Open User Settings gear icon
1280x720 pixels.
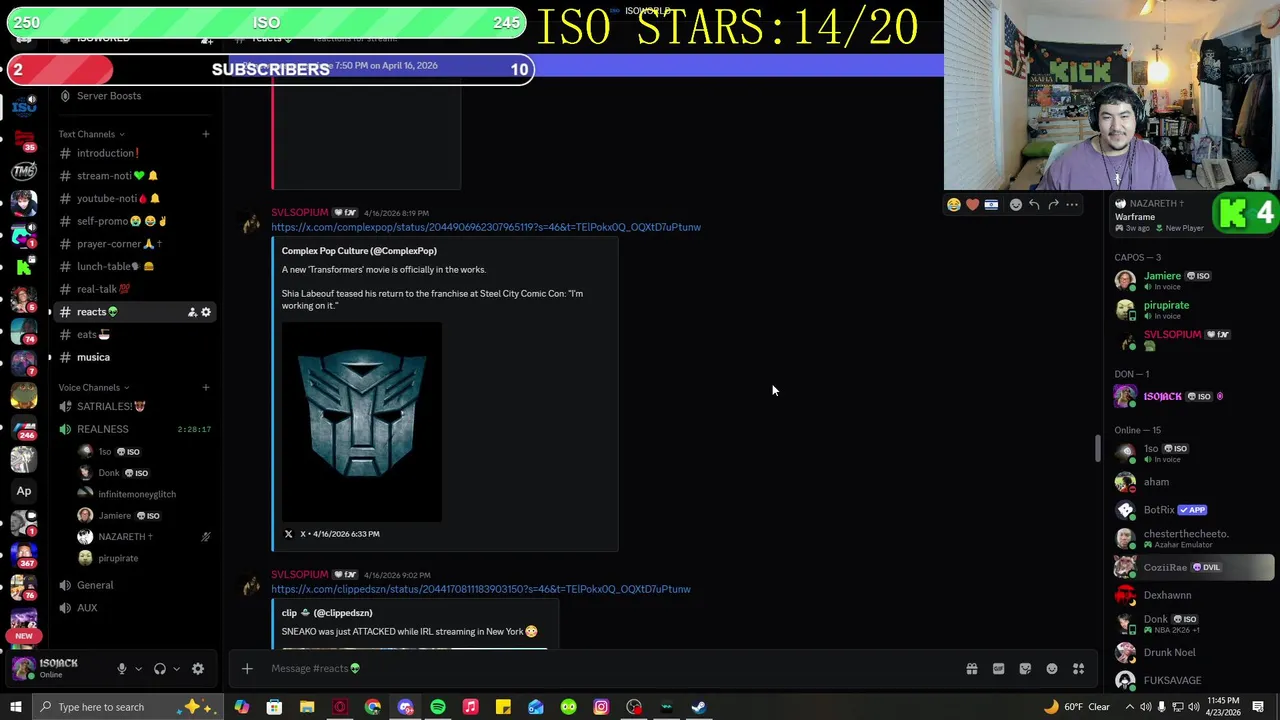(198, 669)
